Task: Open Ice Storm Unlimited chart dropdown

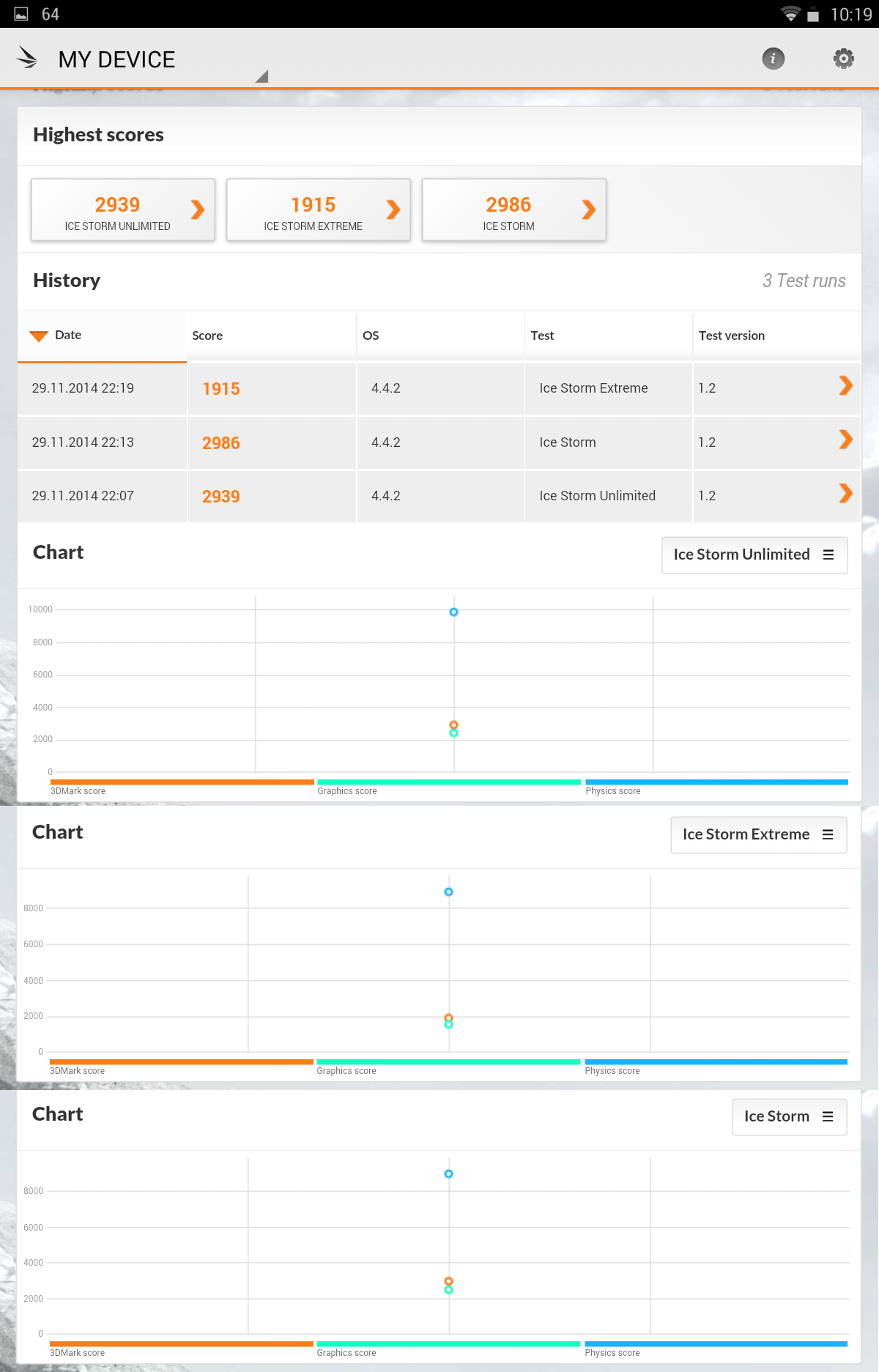Action: (754, 555)
